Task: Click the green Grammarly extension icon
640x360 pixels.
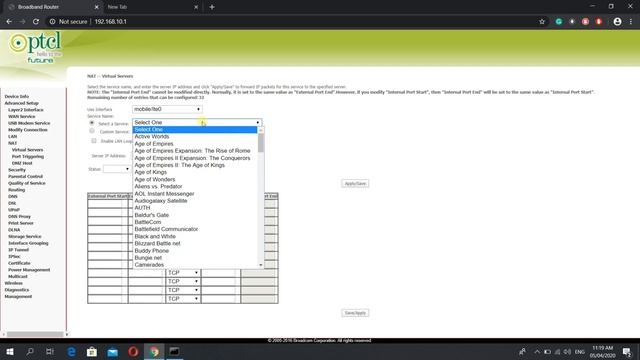Action: [x=559, y=22]
